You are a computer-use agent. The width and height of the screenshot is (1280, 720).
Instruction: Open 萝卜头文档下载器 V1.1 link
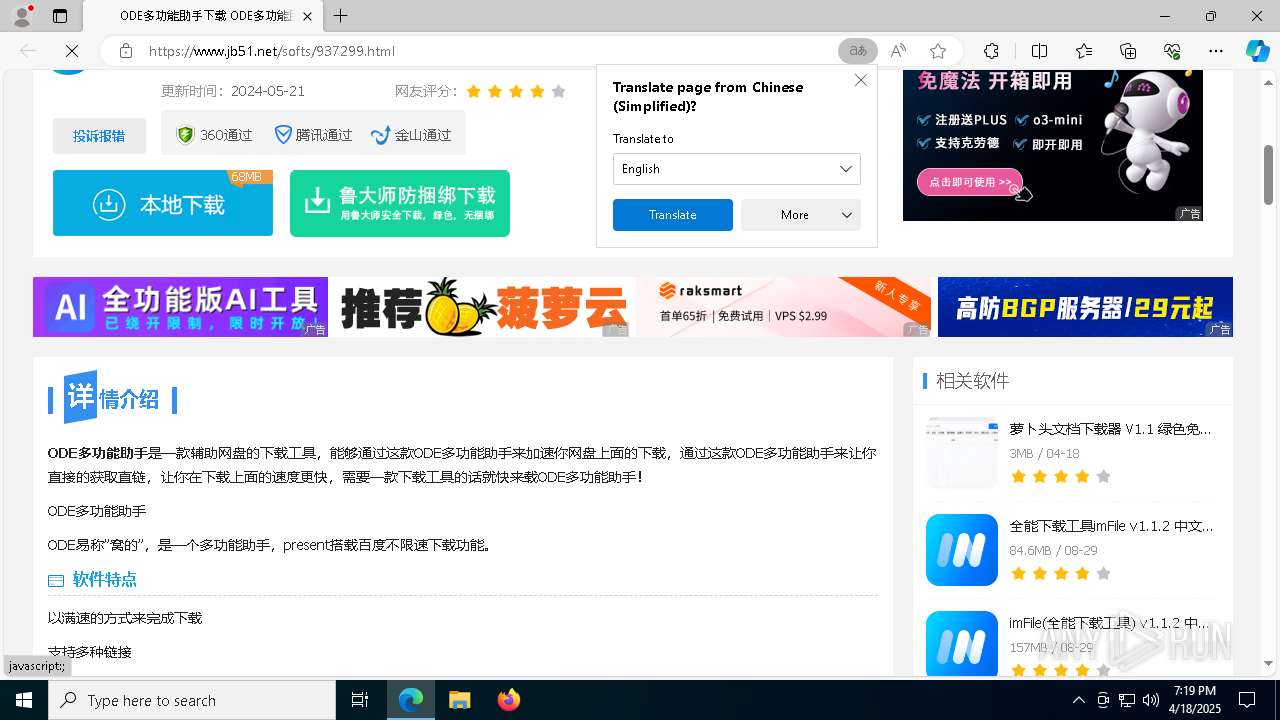[1110, 429]
